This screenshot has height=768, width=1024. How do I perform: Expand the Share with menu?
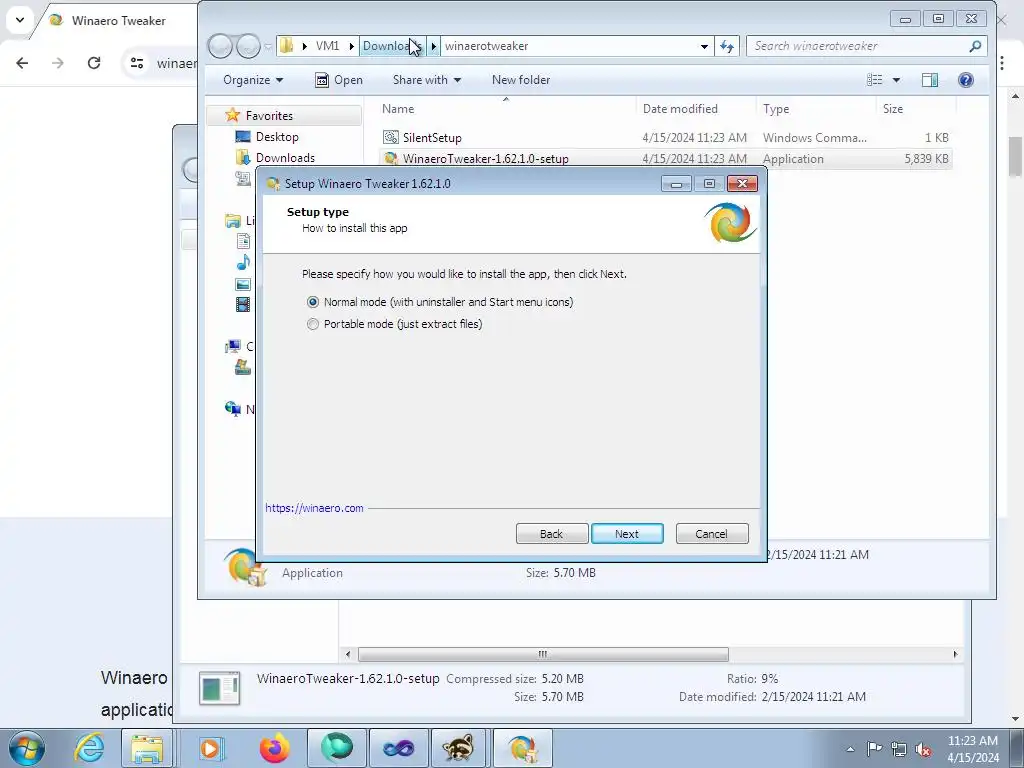pyautogui.click(x=426, y=80)
